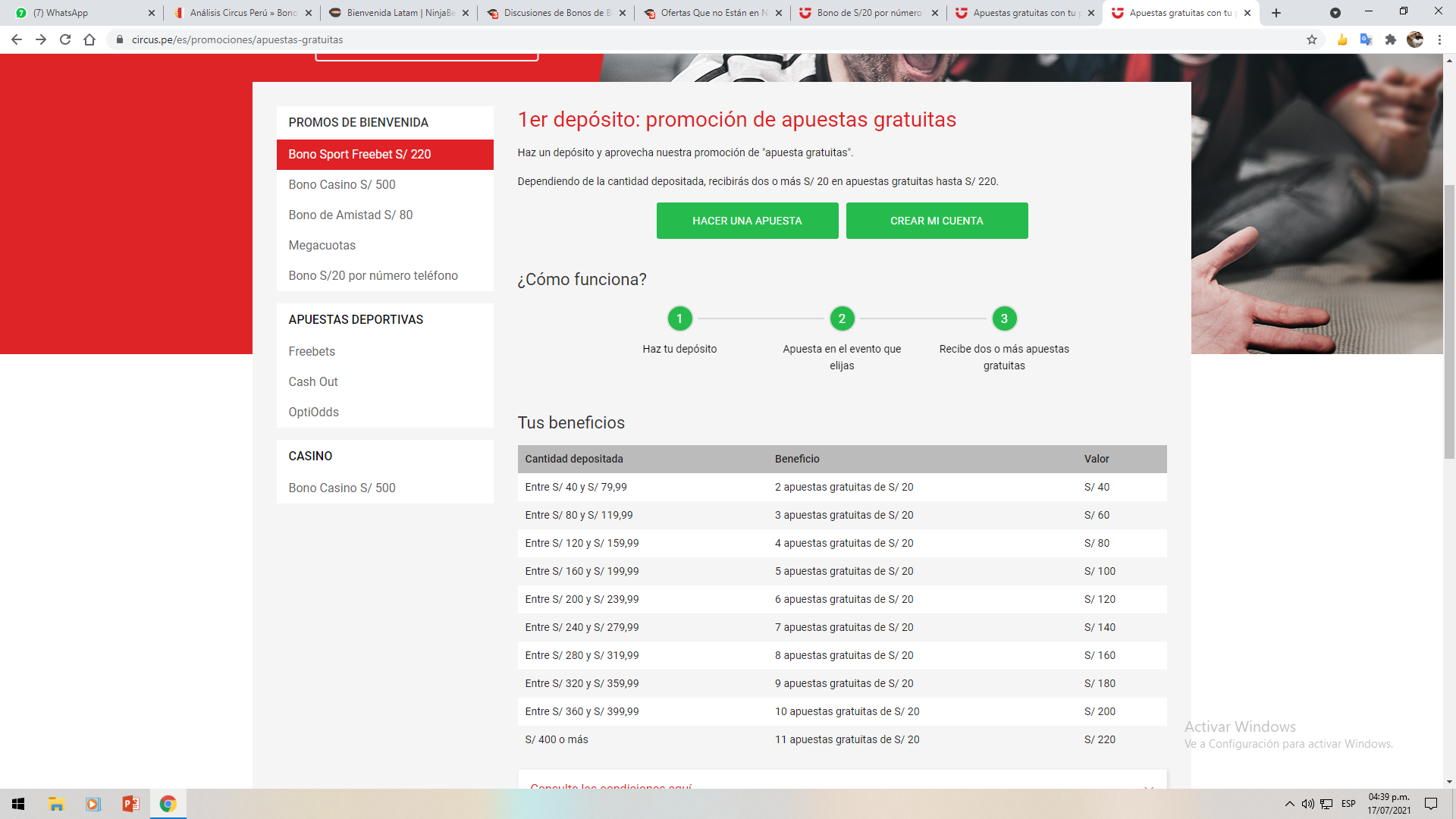Screen dimensions: 1456x819
Task: Close the active Apuestas gratuitas tab
Action: (1247, 13)
